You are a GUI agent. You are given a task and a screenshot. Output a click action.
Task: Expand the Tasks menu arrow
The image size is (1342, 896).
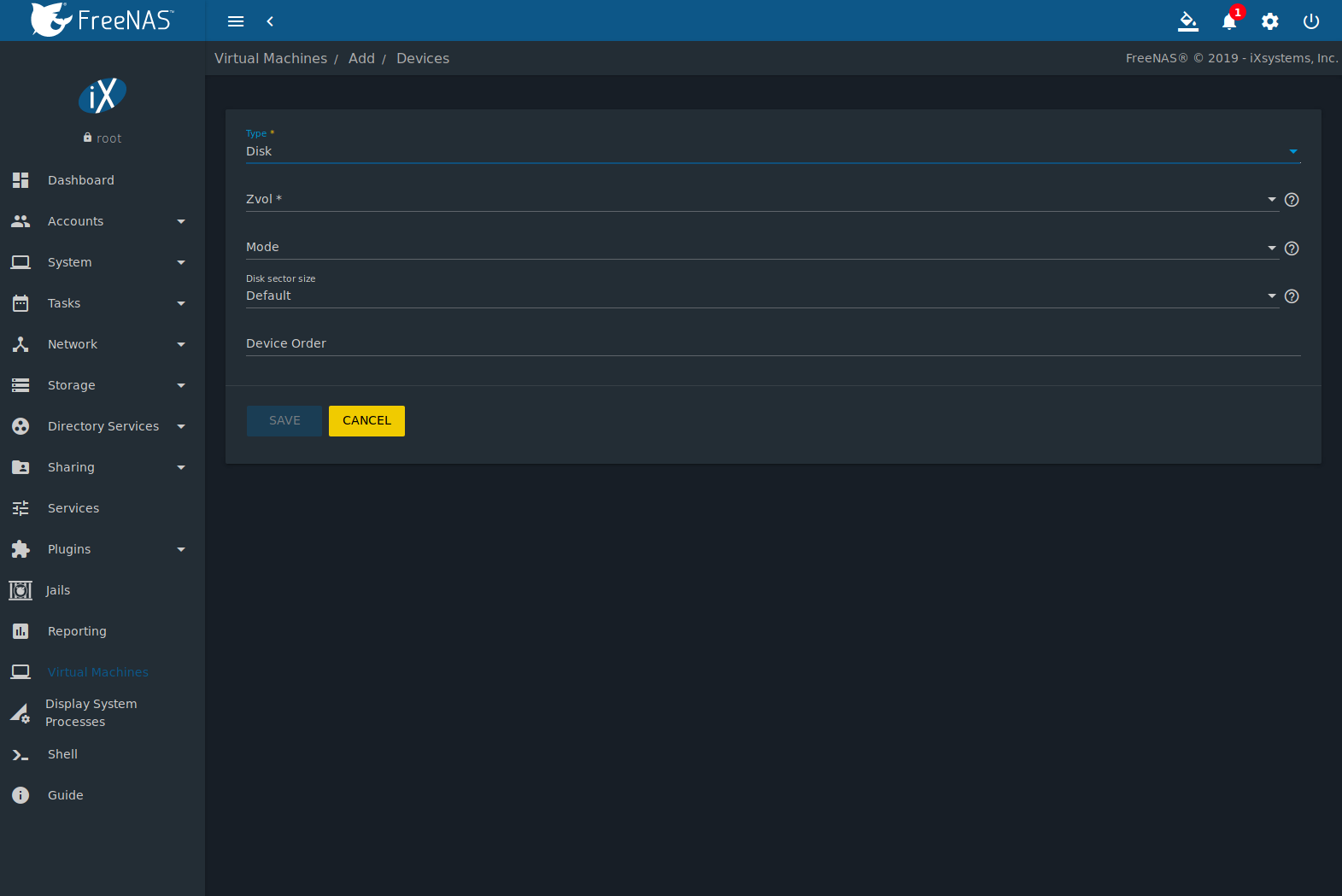click(x=181, y=303)
